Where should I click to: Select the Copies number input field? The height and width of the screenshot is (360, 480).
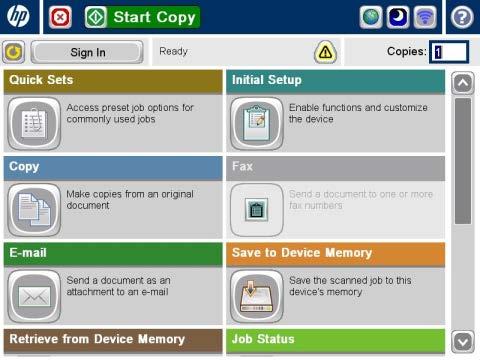449,52
